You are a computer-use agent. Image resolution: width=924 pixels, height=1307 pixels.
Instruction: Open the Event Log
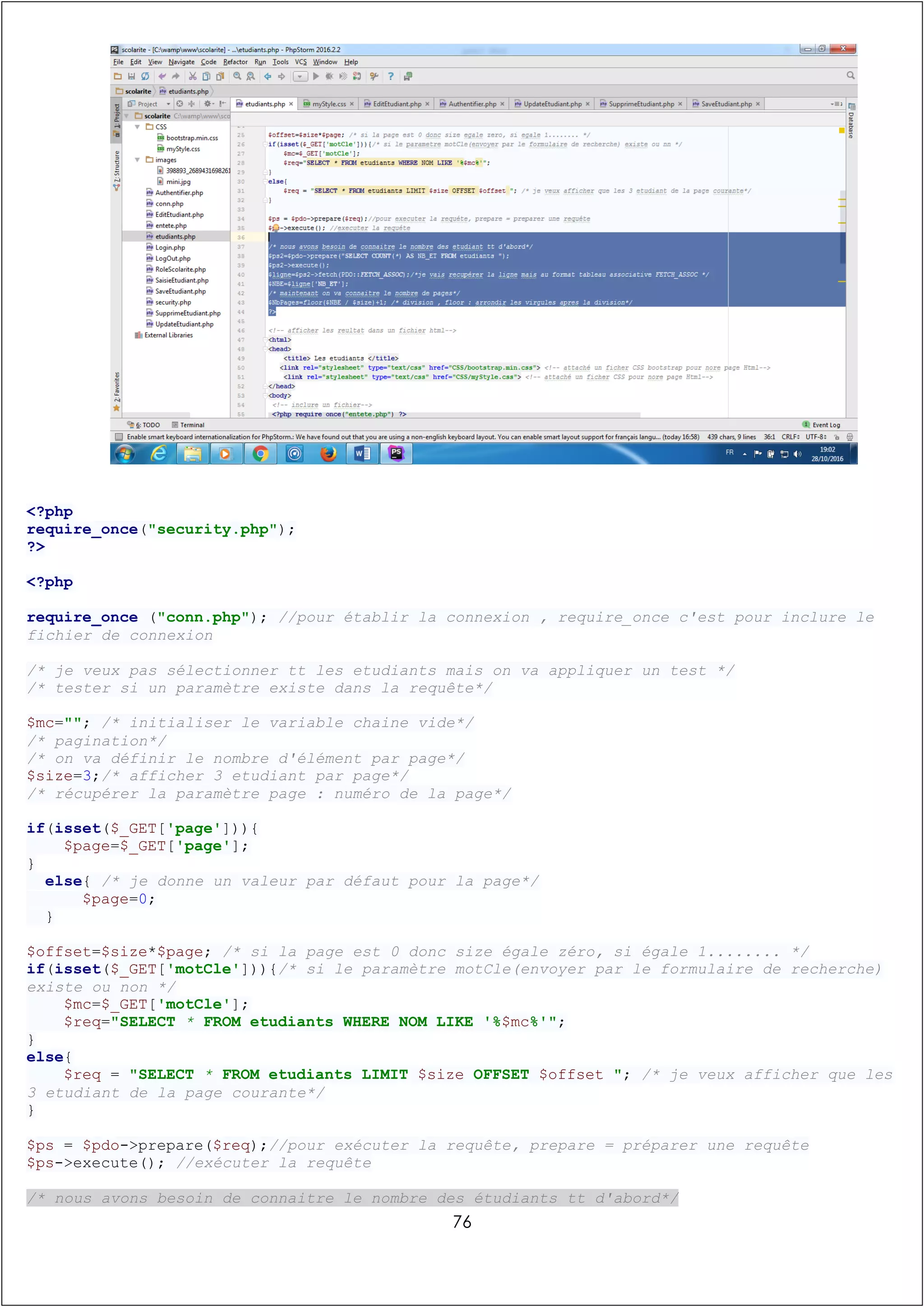pos(821,425)
